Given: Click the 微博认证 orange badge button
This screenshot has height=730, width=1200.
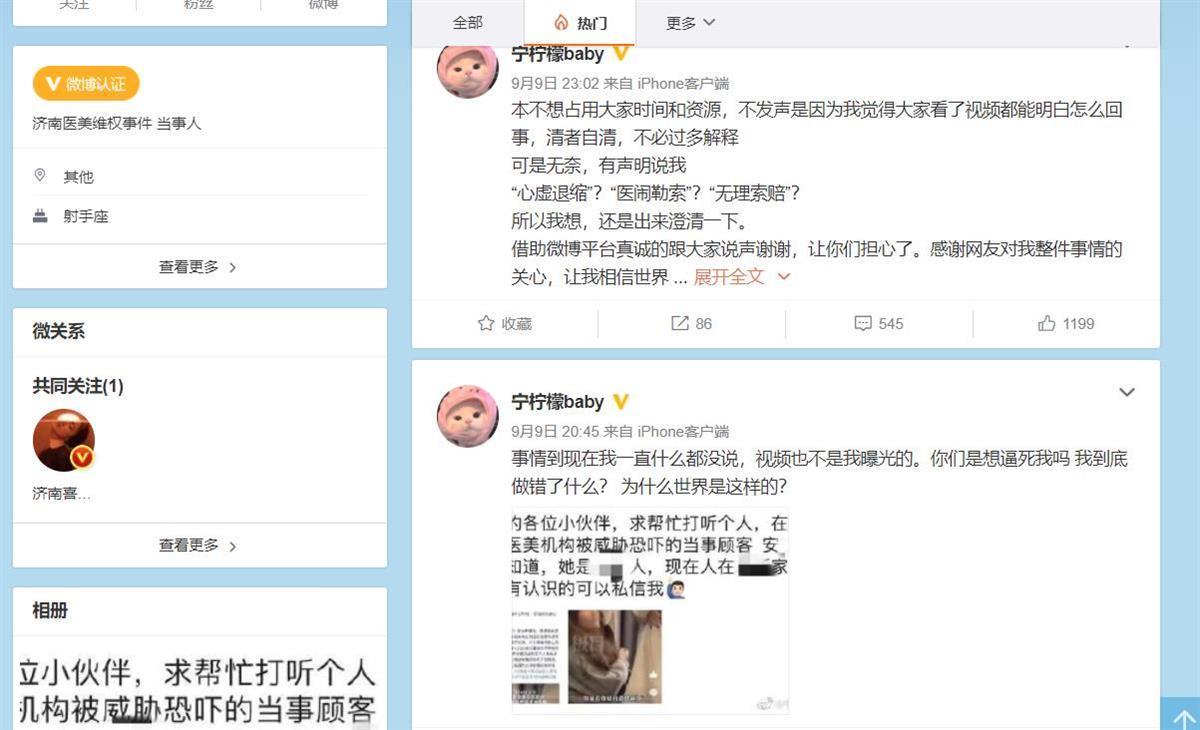Looking at the screenshot, I should click(86, 84).
